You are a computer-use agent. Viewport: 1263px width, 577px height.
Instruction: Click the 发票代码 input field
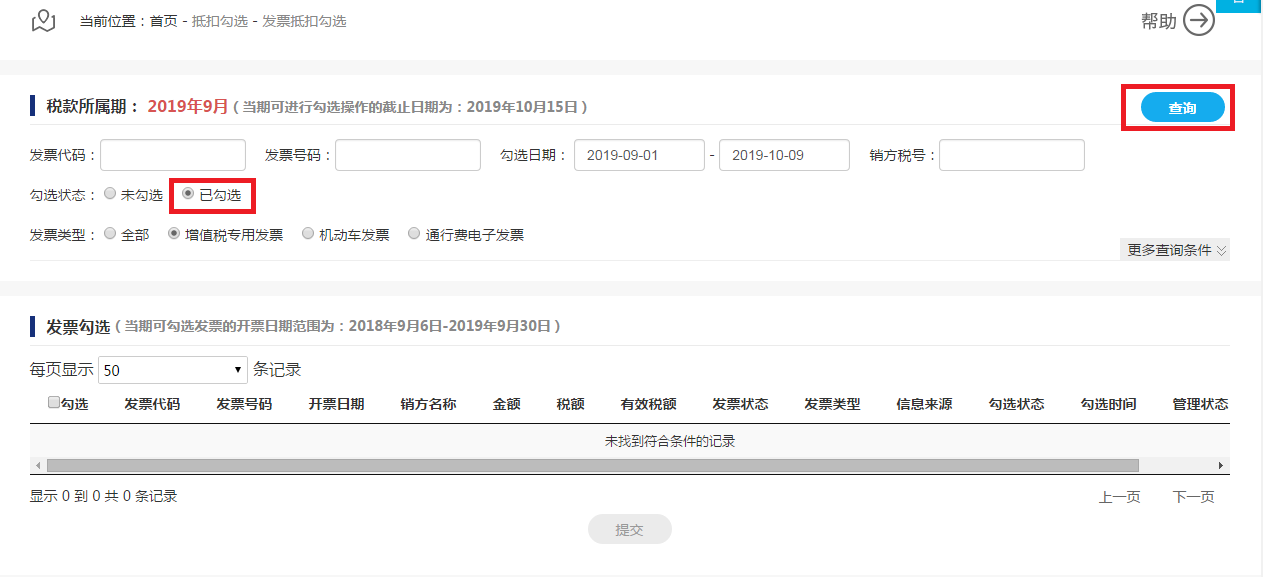(x=173, y=155)
